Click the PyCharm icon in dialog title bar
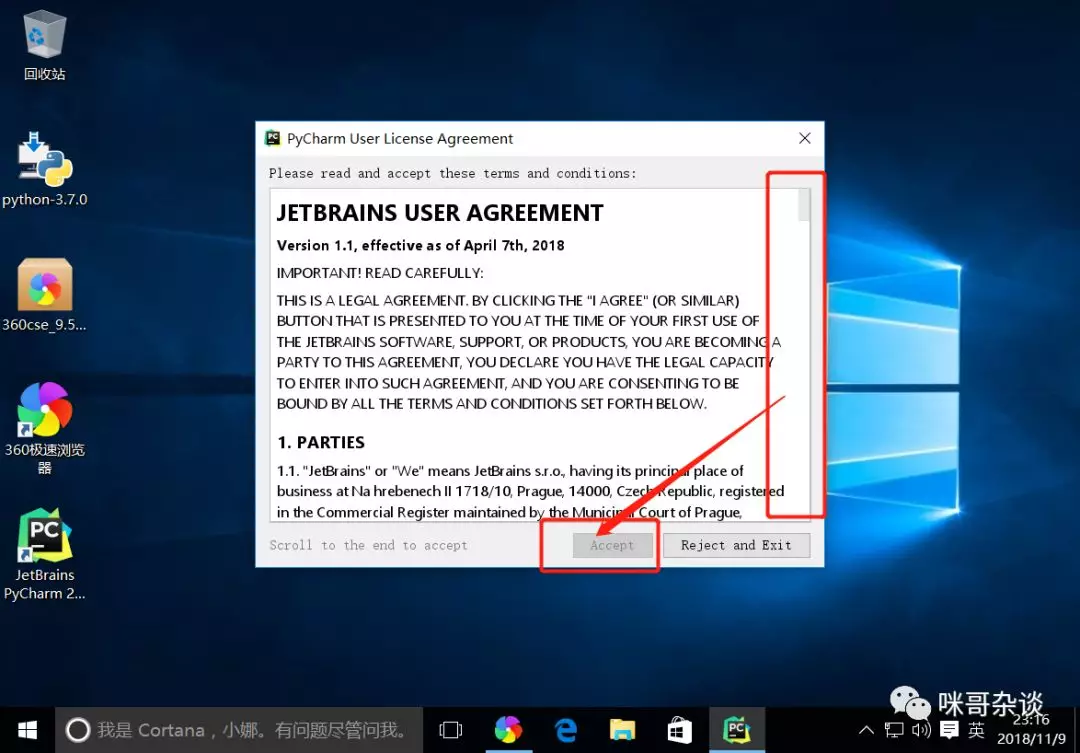Viewport: 1080px width, 753px height. (x=273, y=138)
